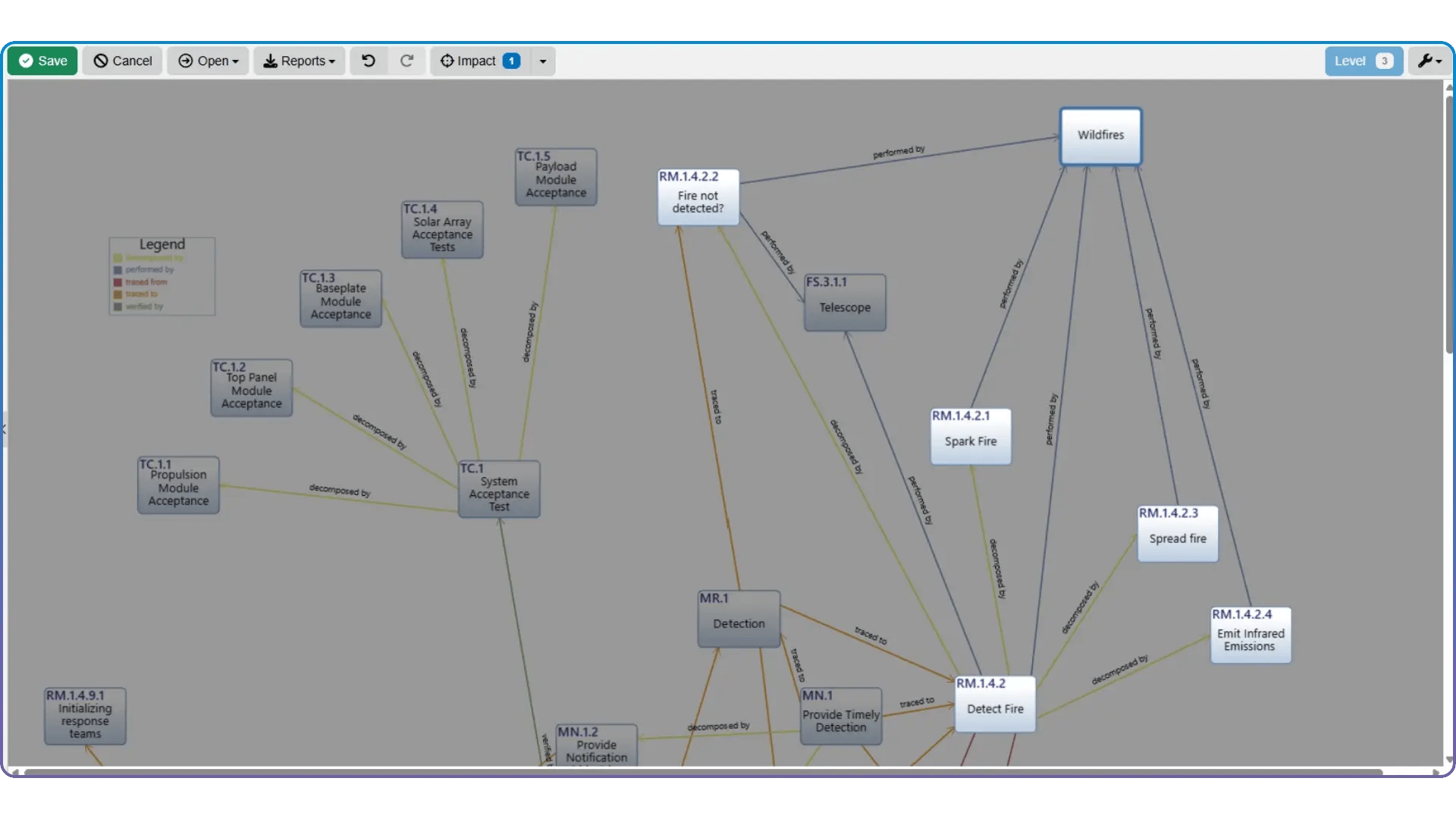Select the TC.1.2 Top Panel Module Acceptance node

pyautogui.click(x=251, y=388)
